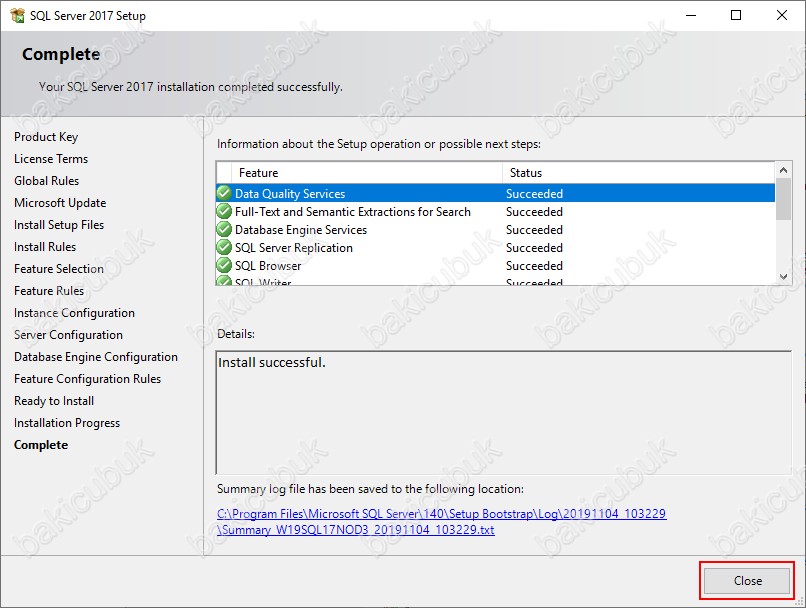Select the Database Engine Services row
806x608 pixels.
coord(496,229)
